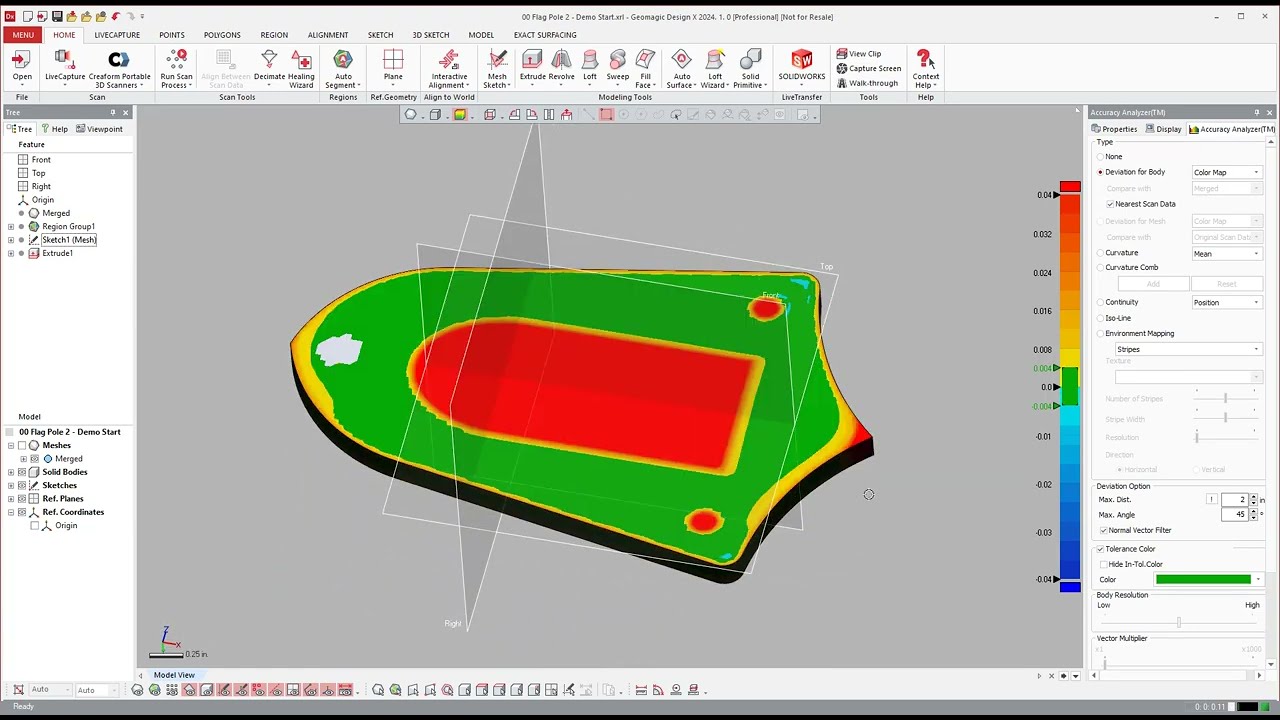Start LiveCapture scanning tool
Image resolution: width=1280 pixels, height=720 pixels.
[x=65, y=67]
